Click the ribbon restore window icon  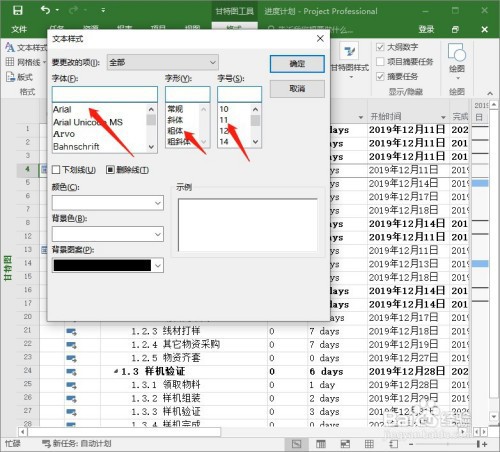[455, 30]
